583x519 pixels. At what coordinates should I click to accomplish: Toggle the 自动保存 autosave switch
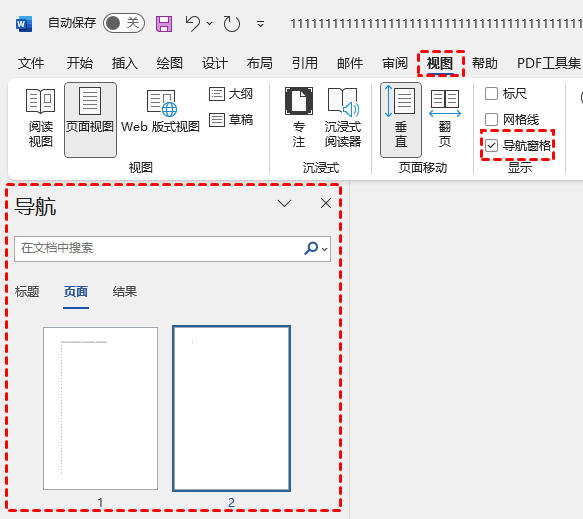pos(124,23)
